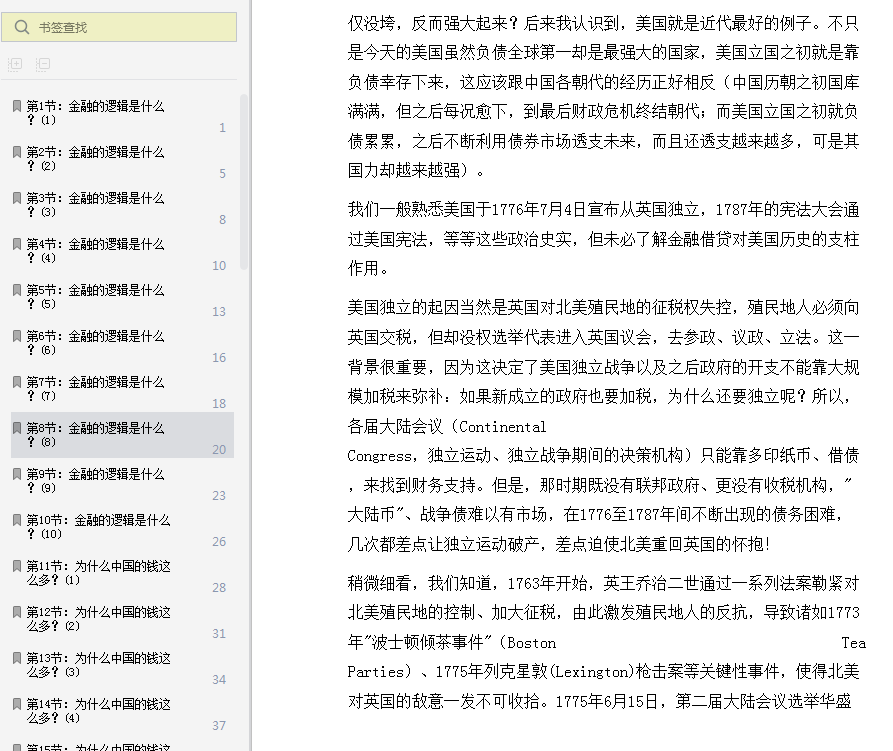Image resolution: width=893 pixels, height=751 pixels.
Task: Open bookmark 第6节: 金融的逻辑是什么 (6)
Action: tap(122, 343)
